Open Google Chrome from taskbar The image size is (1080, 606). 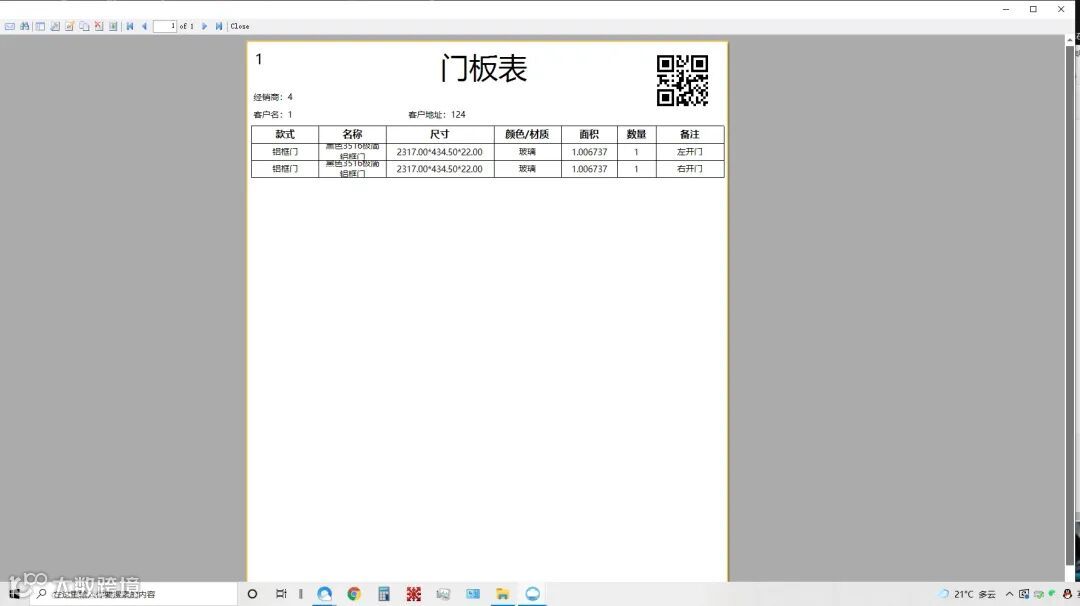pos(354,594)
